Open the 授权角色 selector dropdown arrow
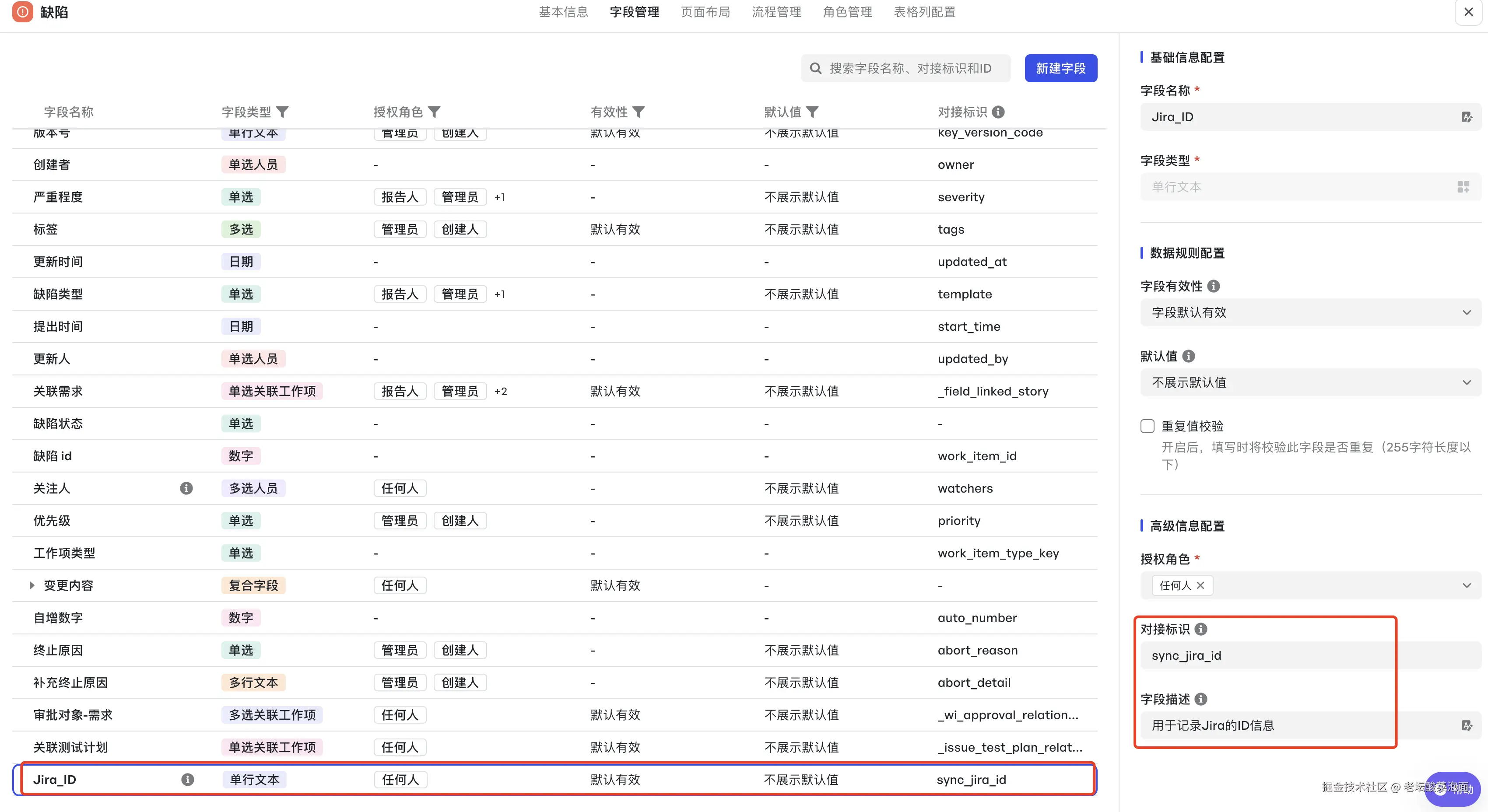 coord(1466,586)
